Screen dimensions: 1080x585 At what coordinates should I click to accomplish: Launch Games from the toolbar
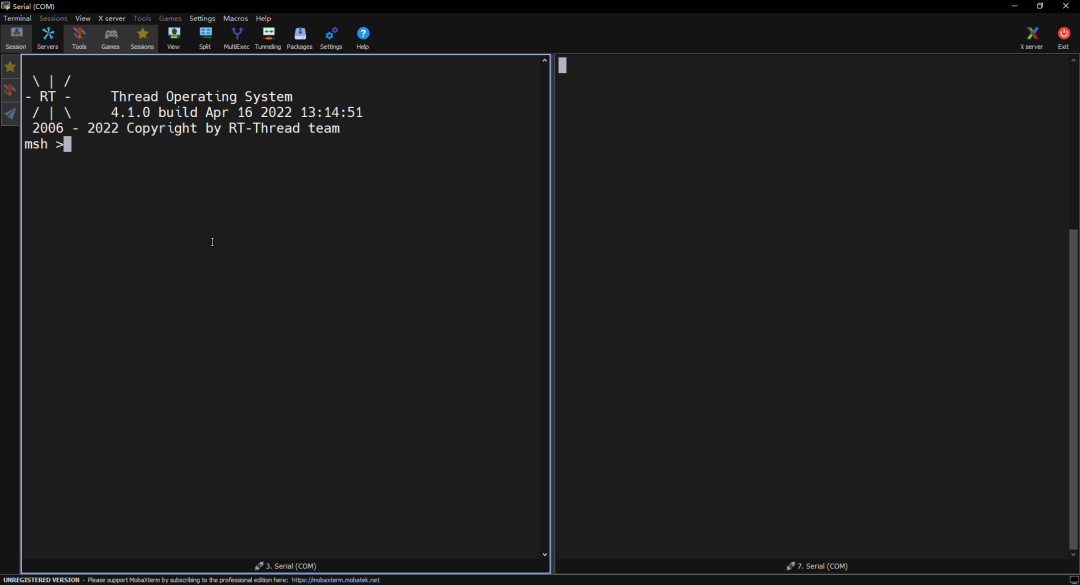coord(110,39)
